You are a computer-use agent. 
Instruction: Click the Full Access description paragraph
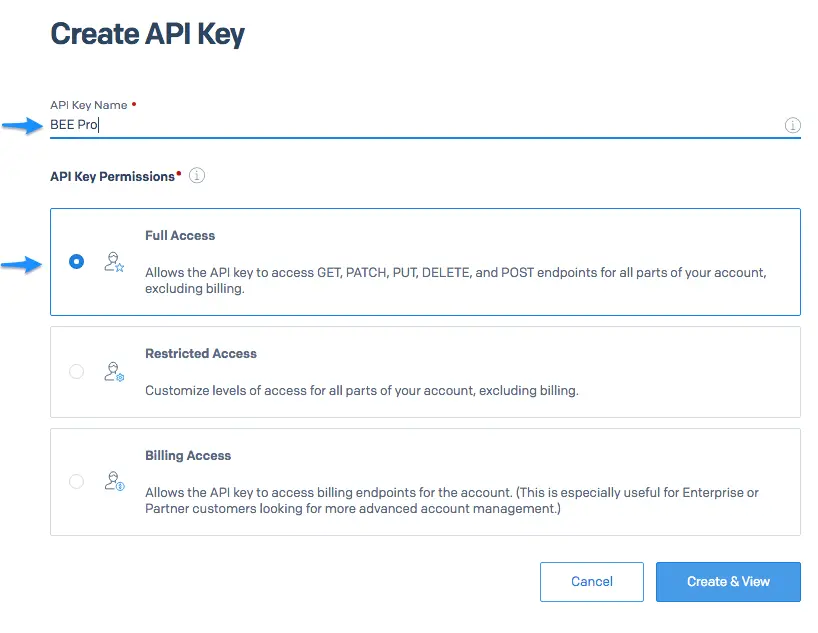pyautogui.click(x=455, y=280)
